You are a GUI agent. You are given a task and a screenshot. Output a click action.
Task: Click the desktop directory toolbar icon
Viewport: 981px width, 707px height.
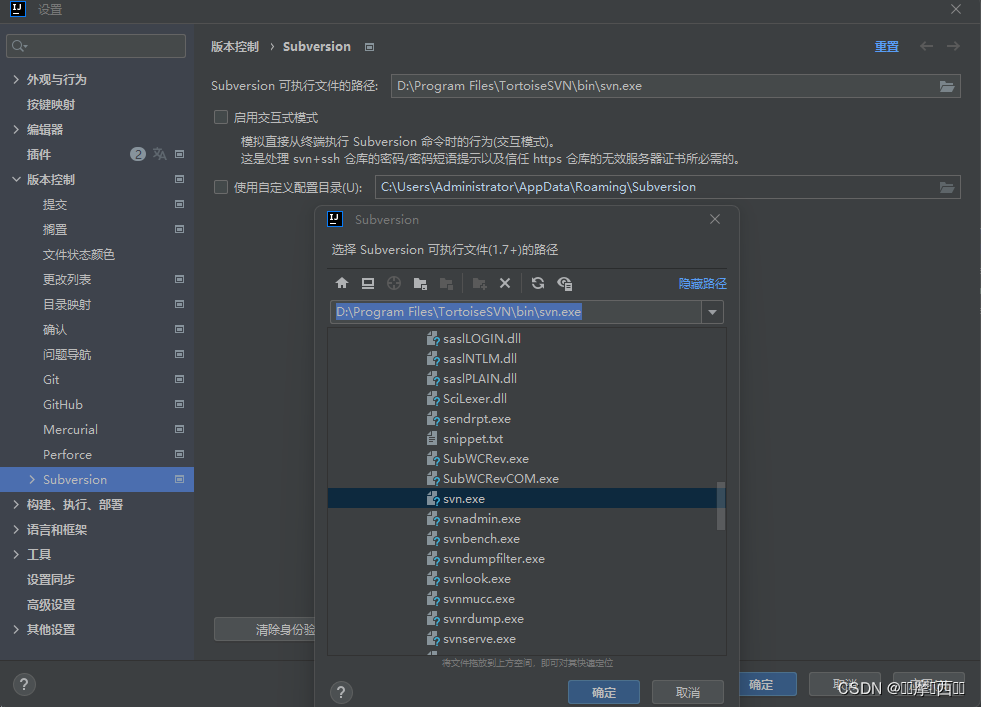[368, 283]
